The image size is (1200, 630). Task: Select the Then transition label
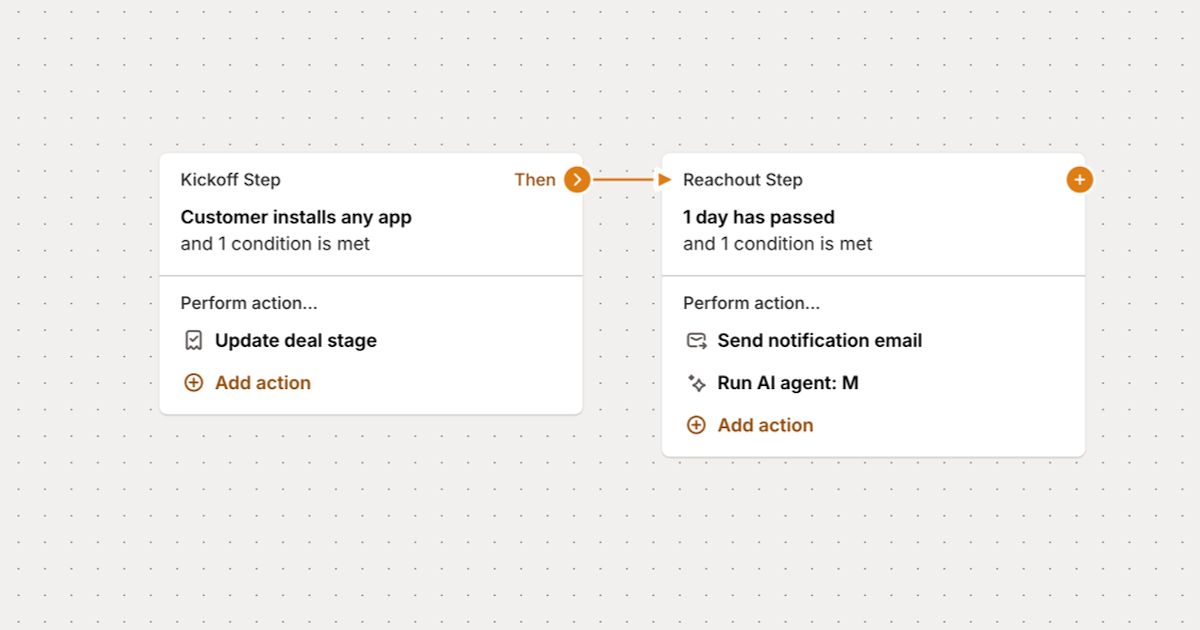pos(533,180)
